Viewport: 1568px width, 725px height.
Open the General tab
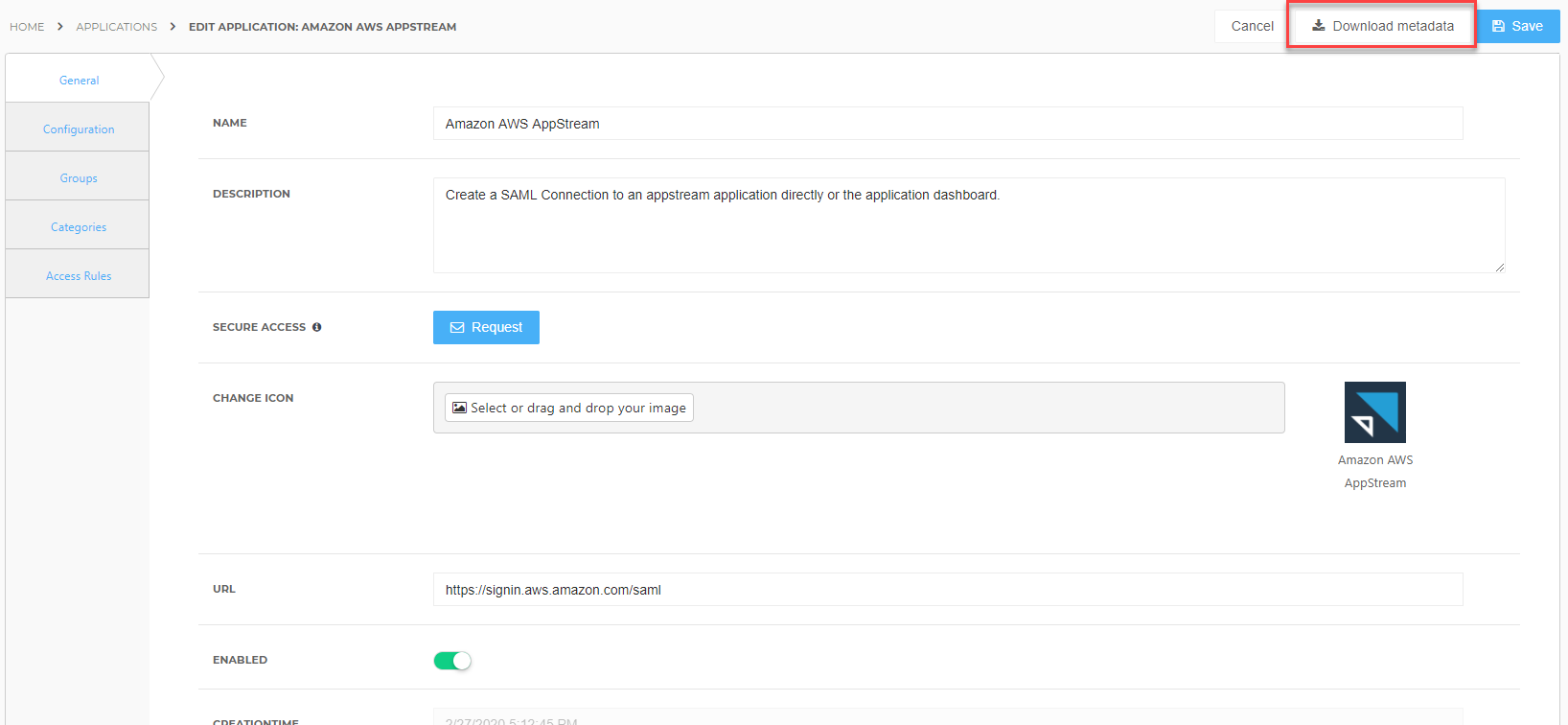[79, 80]
